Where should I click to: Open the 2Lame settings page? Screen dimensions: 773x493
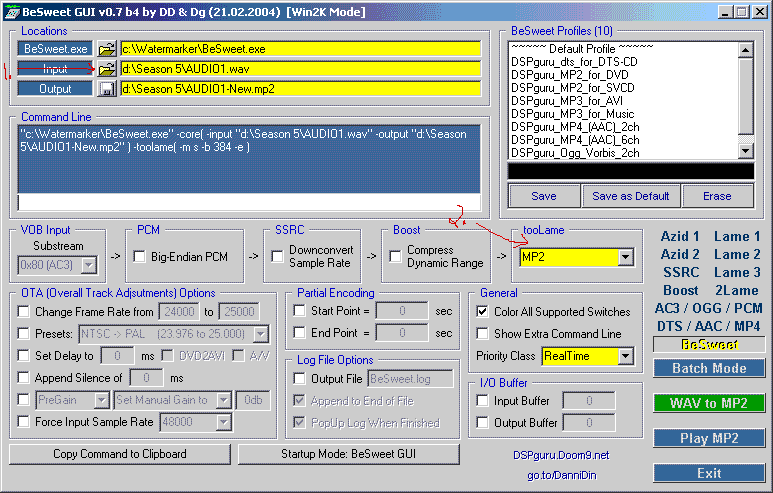pyautogui.click(x=737, y=290)
